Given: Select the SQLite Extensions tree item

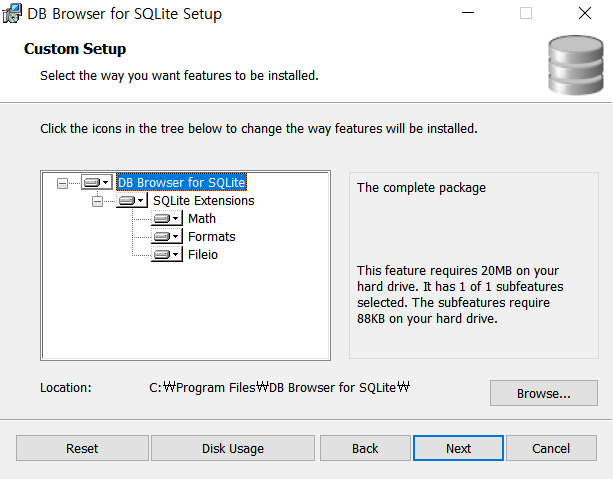Looking at the screenshot, I should (204, 201).
